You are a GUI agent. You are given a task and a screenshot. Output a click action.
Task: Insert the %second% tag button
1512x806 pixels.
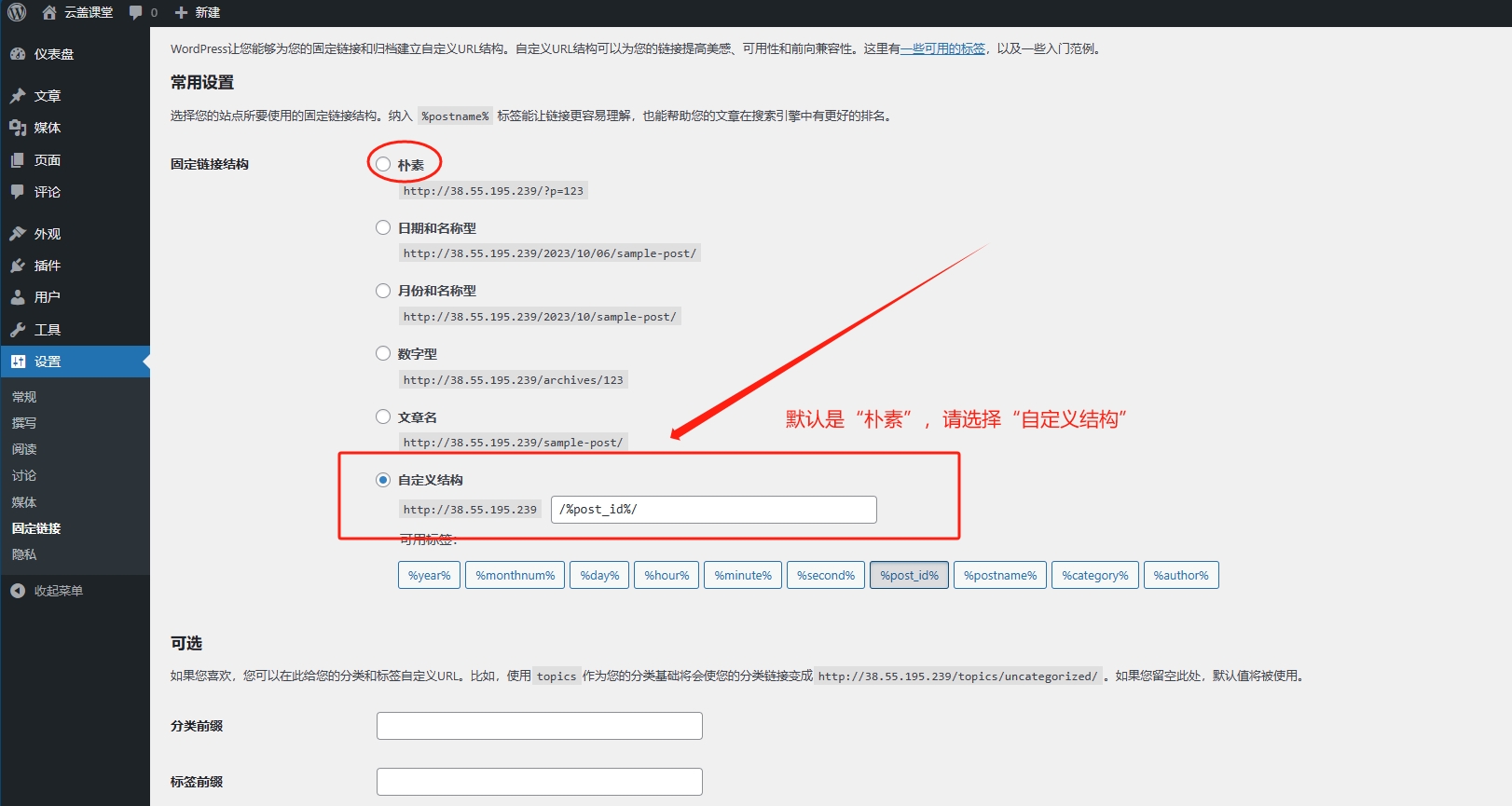tap(826, 575)
